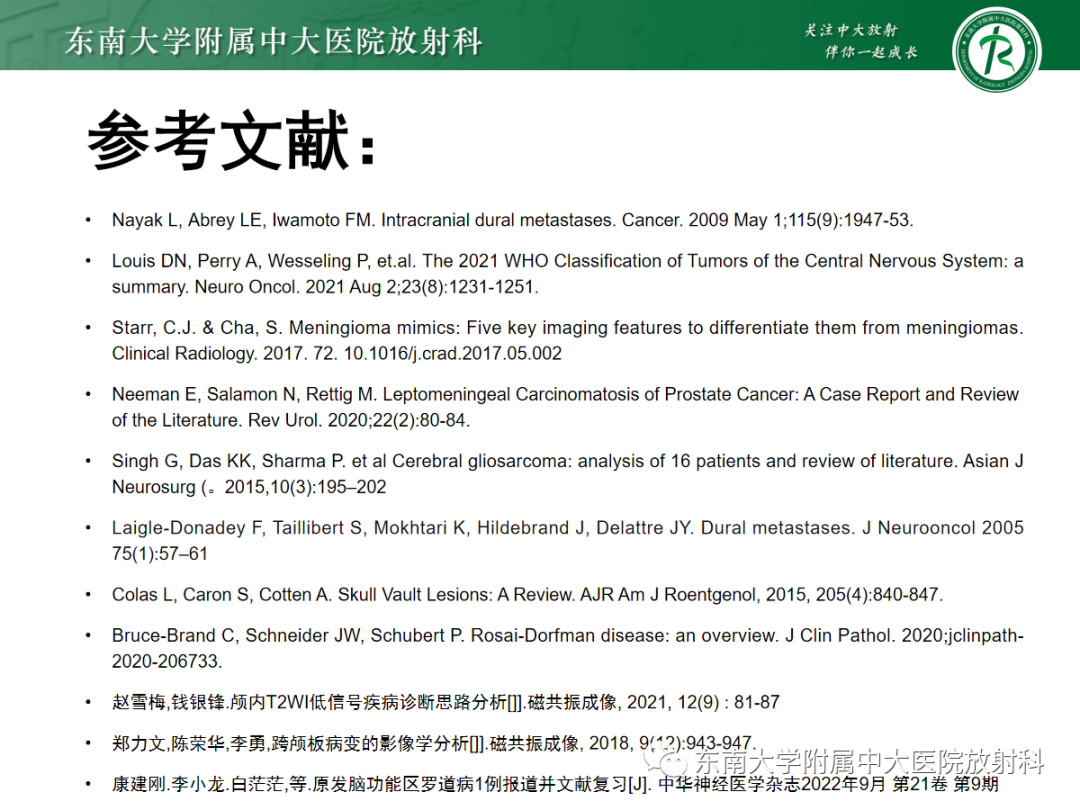
Task: Click the line 'Neurosurg 2015,10(3):195–202'
Action: [x=249, y=487]
